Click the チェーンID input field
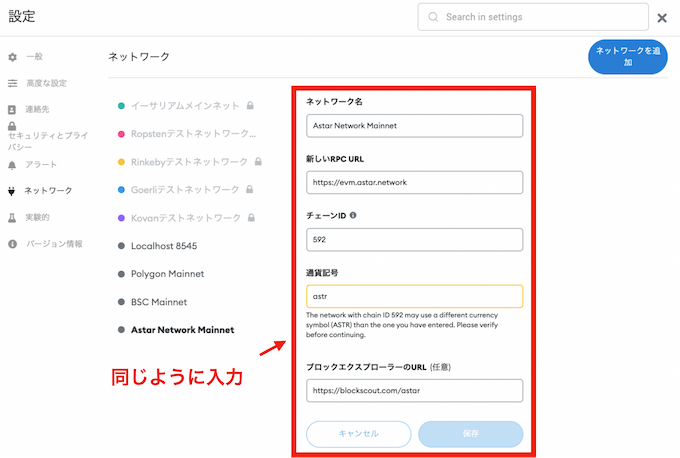This screenshot has width=680, height=458. pos(415,239)
